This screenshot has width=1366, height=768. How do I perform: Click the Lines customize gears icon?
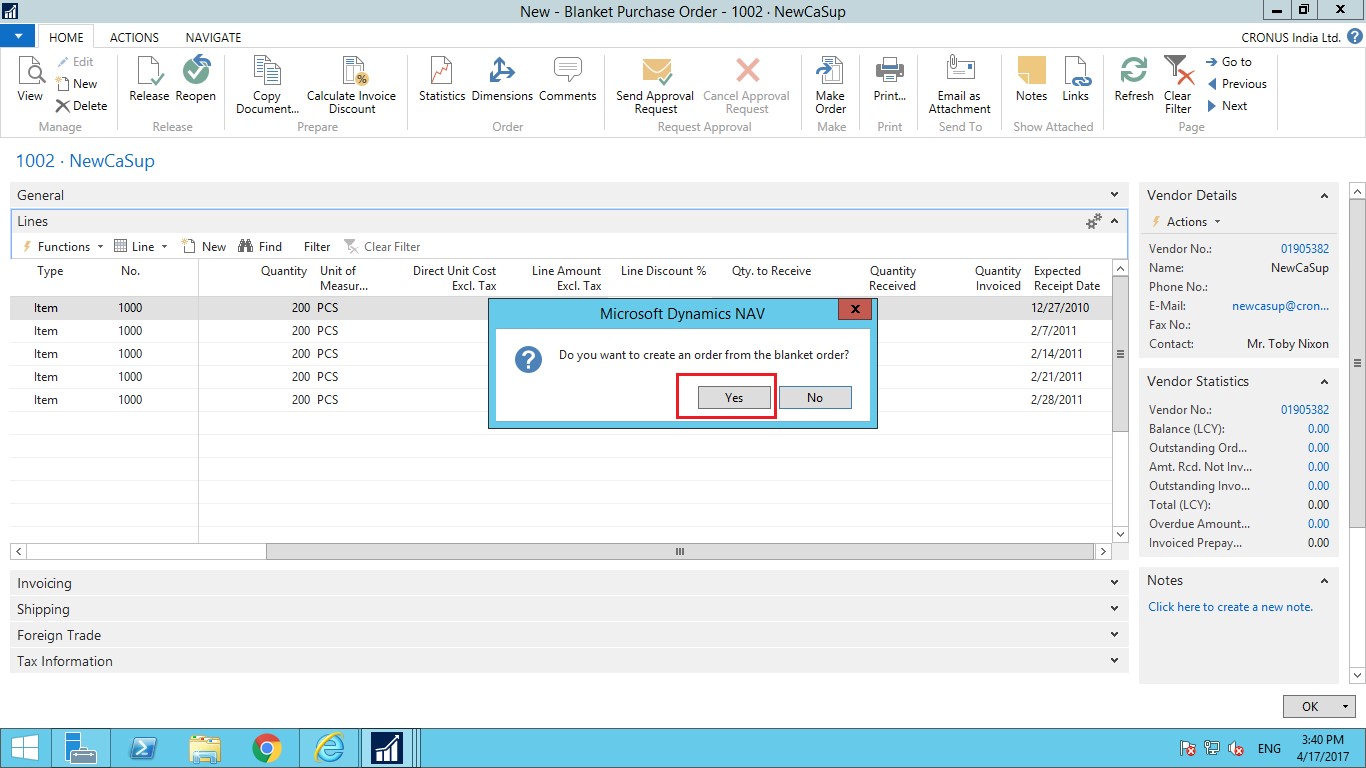(x=1094, y=221)
